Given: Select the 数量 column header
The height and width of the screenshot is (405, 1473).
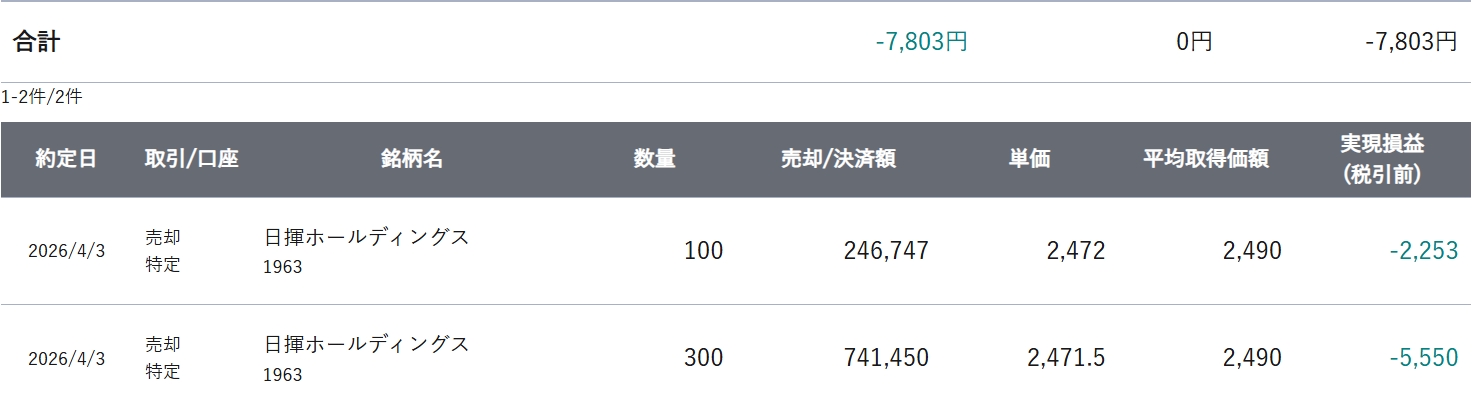Looking at the screenshot, I should pos(654,159).
